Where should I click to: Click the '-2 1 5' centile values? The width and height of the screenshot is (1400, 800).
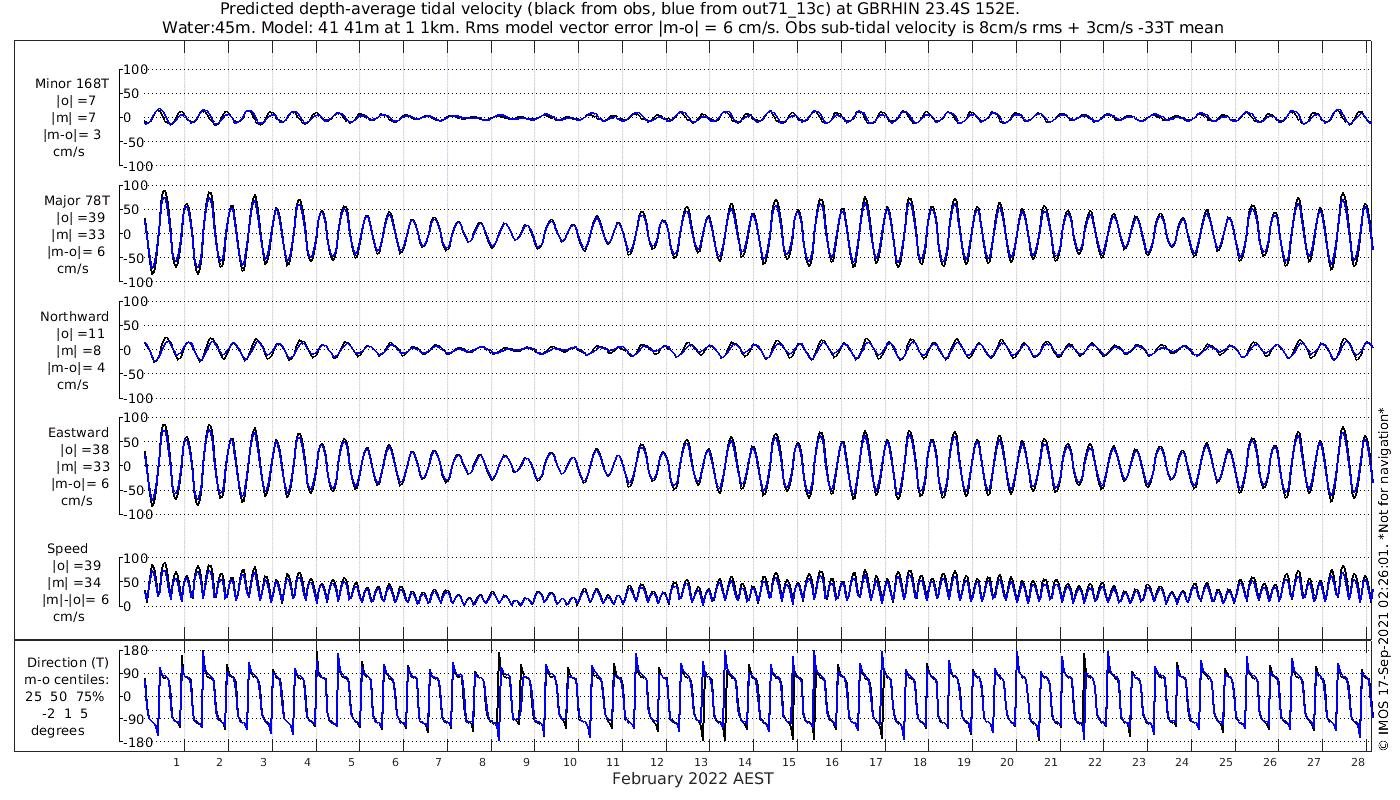tap(66, 713)
